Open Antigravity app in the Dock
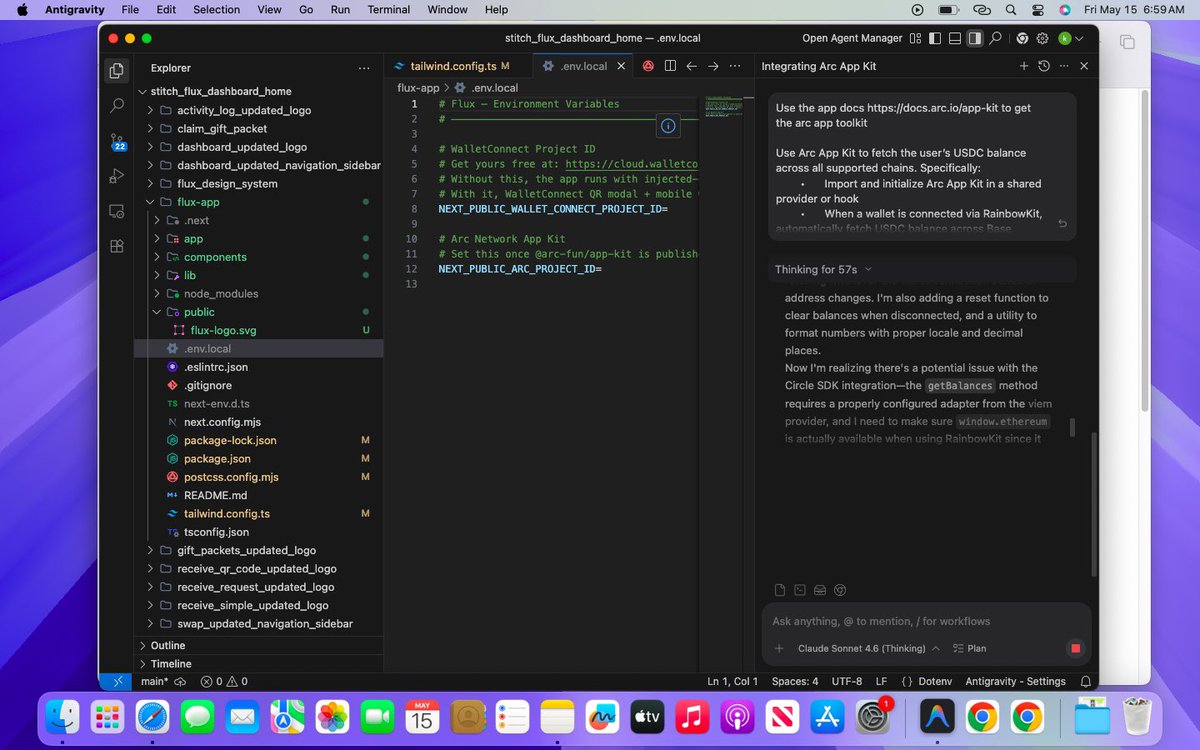The width and height of the screenshot is (1200, 750). tap(936, 717)
